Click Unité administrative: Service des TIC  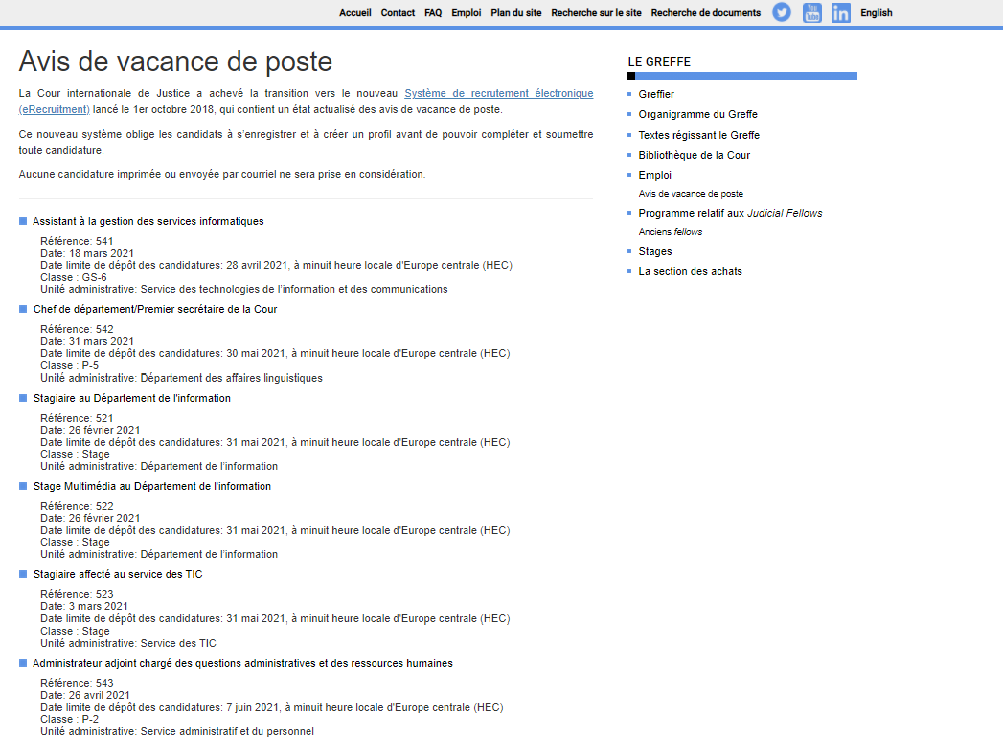pyautogui.click(x=129, y=643)
